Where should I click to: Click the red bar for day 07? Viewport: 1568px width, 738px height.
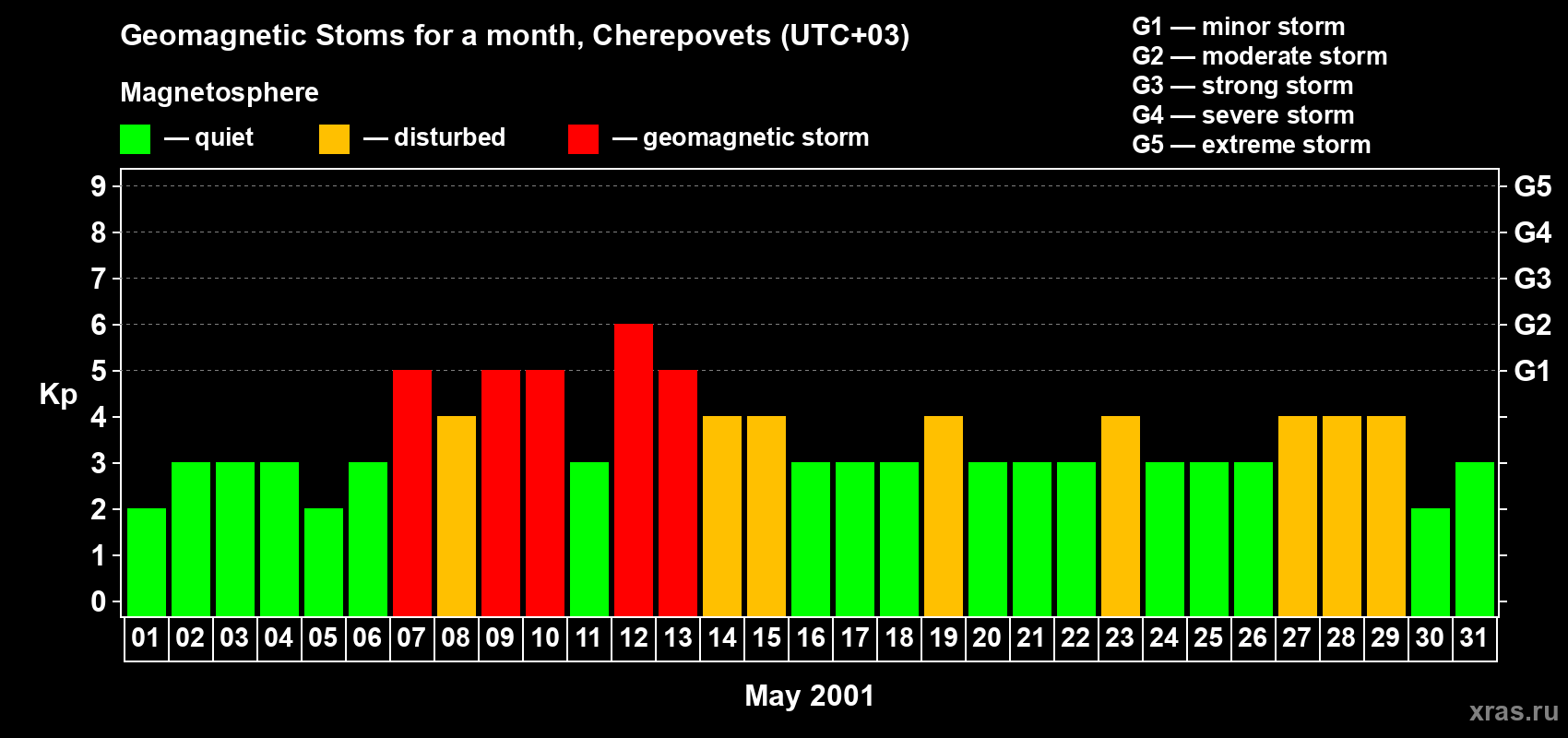pyautogui.click(x=412, y=494)
